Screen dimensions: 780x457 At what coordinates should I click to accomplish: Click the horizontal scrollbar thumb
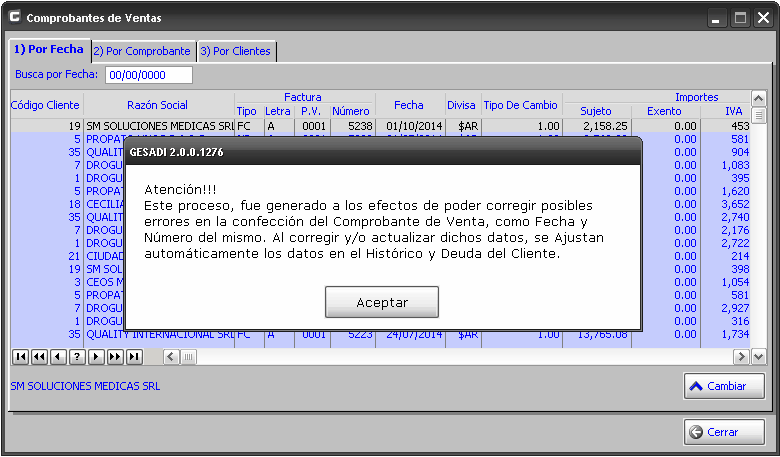188,357
